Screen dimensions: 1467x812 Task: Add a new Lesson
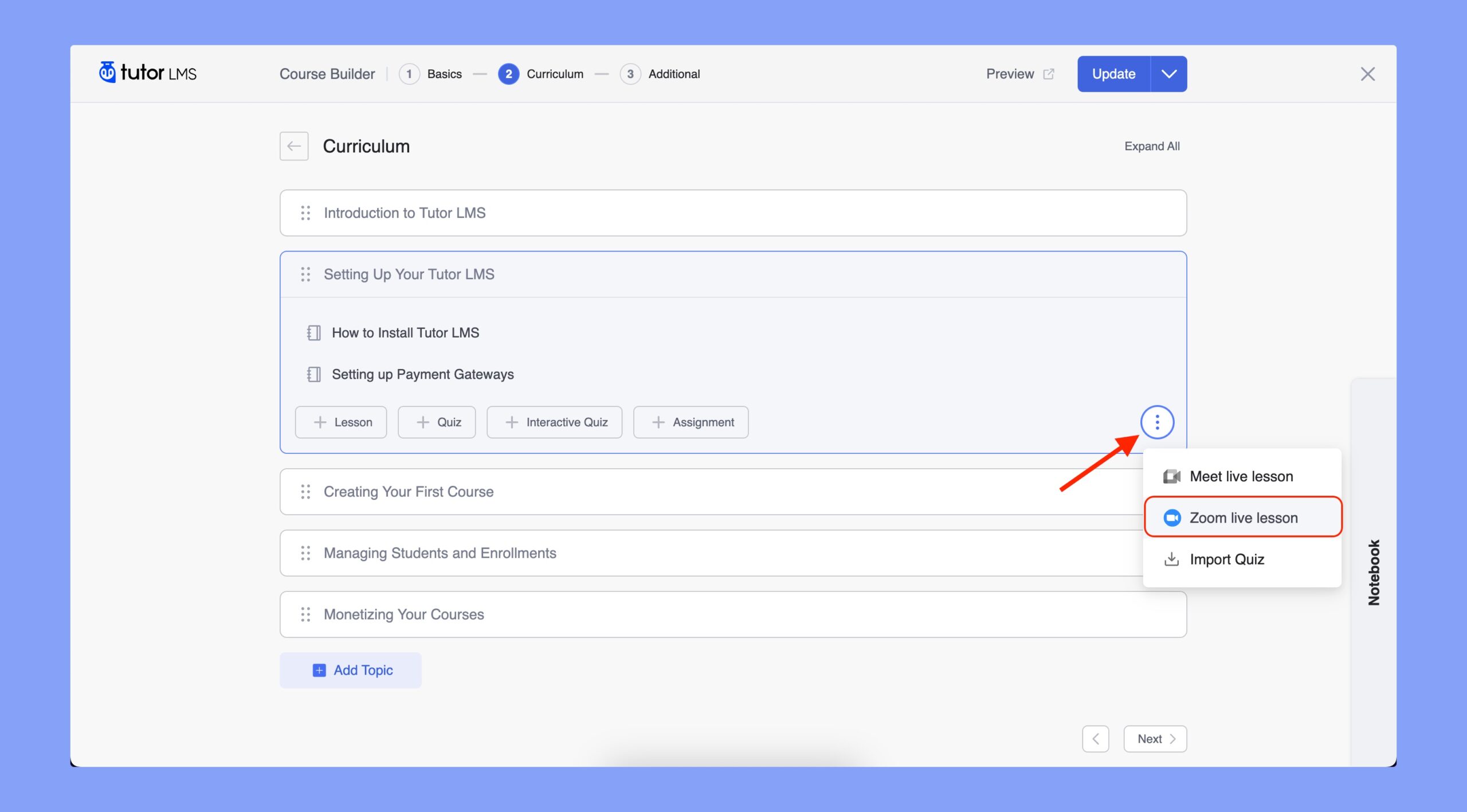pos(341,422)
